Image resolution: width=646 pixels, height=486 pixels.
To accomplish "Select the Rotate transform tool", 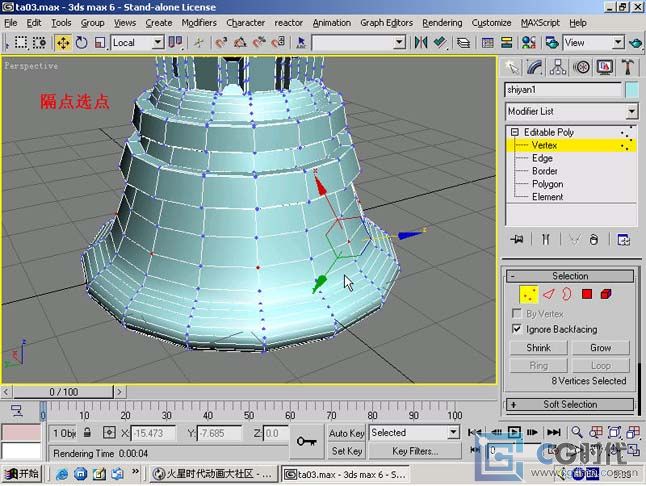I will [x=82, y=42].
